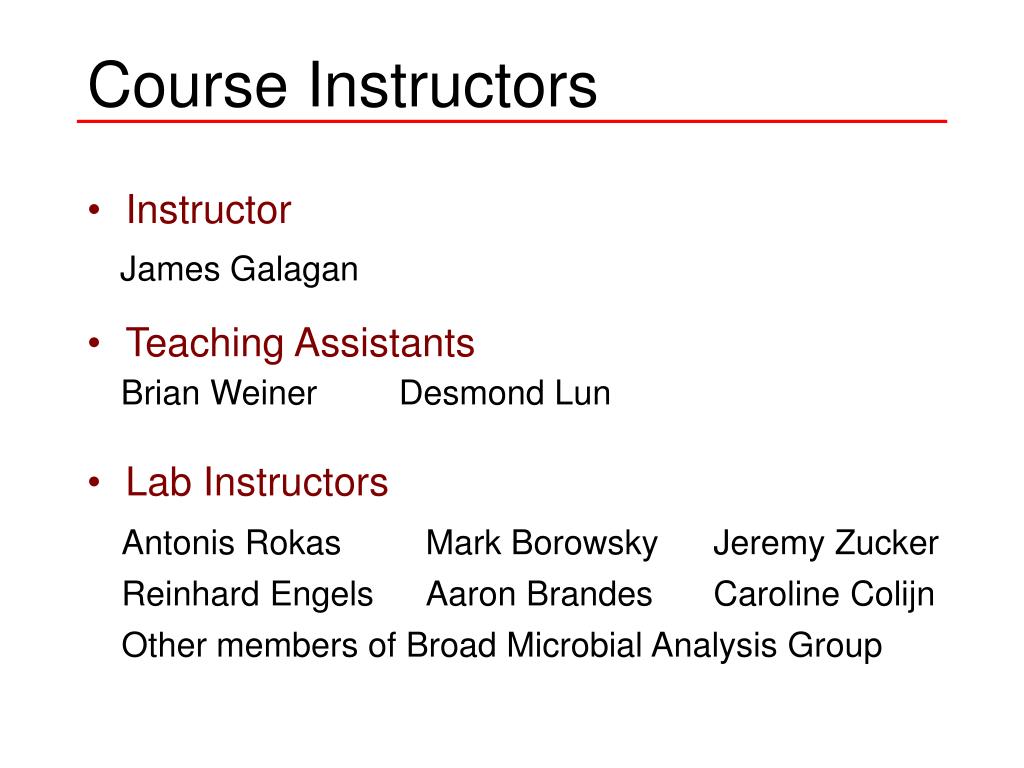The height and width of the screenshot is (768, 1024).
Task: Click the name Antonis Rokas
Action: 231,543
